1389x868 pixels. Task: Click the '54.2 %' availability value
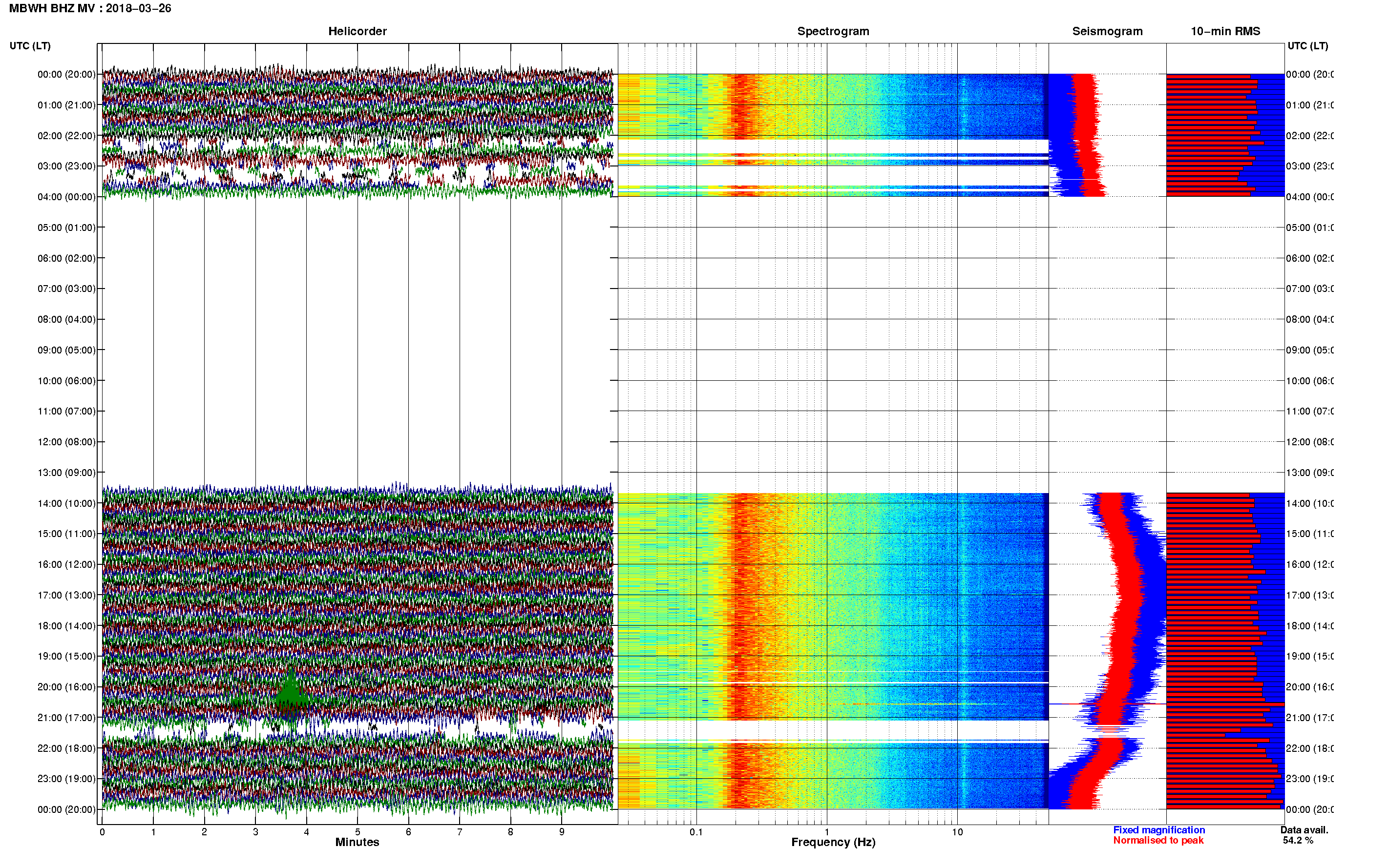pyautogui.click(x=1298, y=841)
